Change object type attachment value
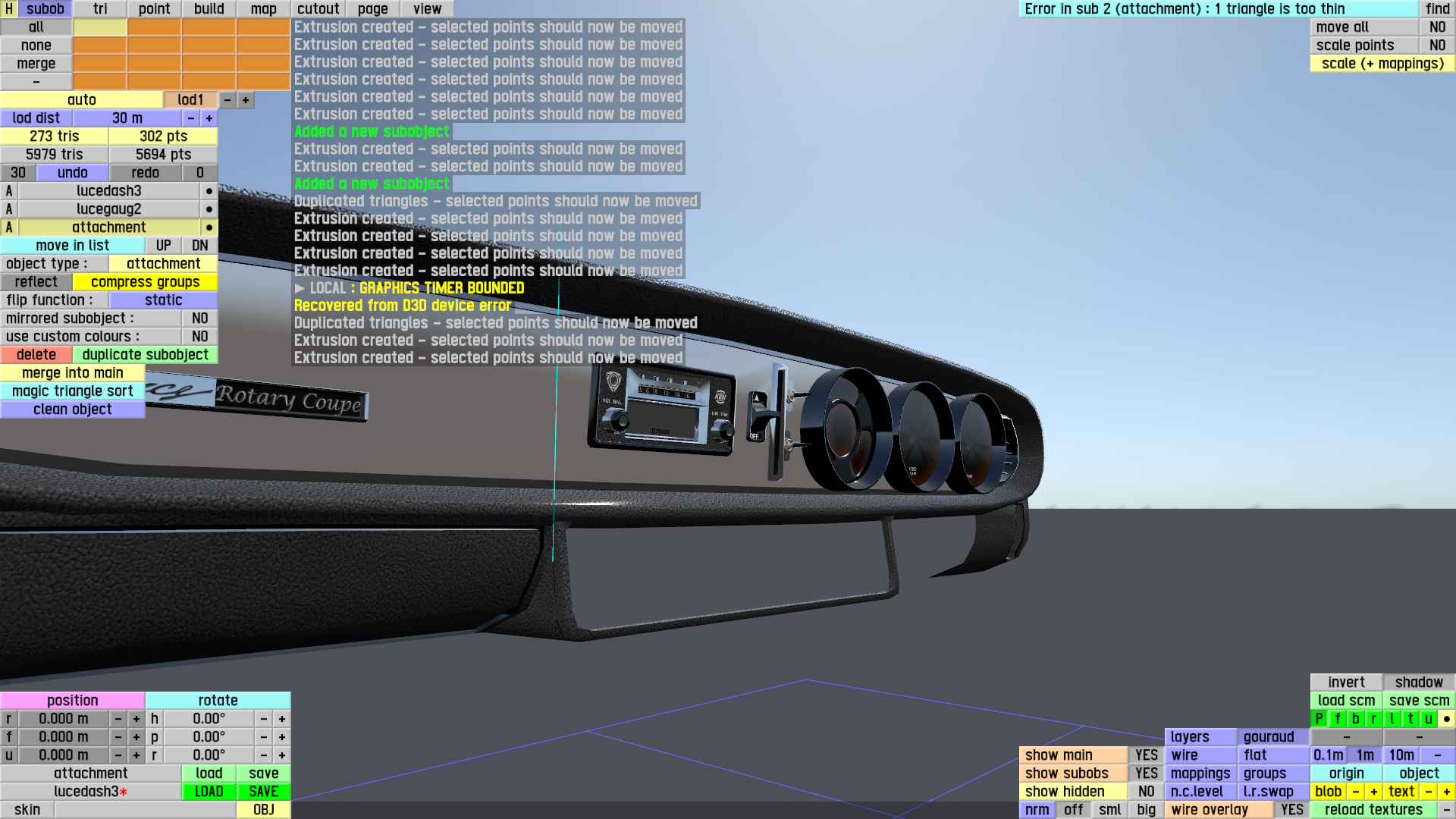This screenshot has height=819, width=1456. (x=163, y=264)
